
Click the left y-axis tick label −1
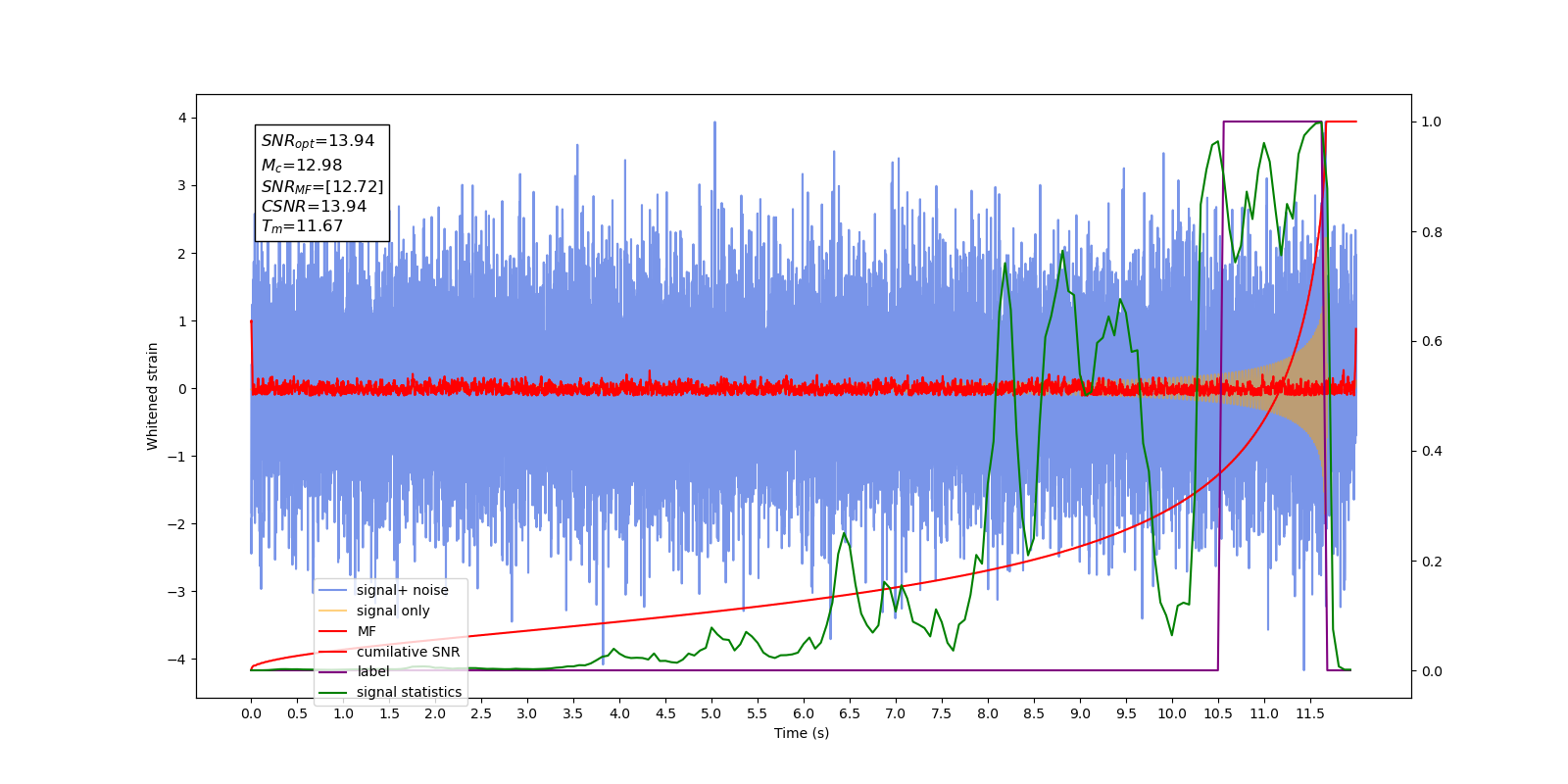pos(176,456)
